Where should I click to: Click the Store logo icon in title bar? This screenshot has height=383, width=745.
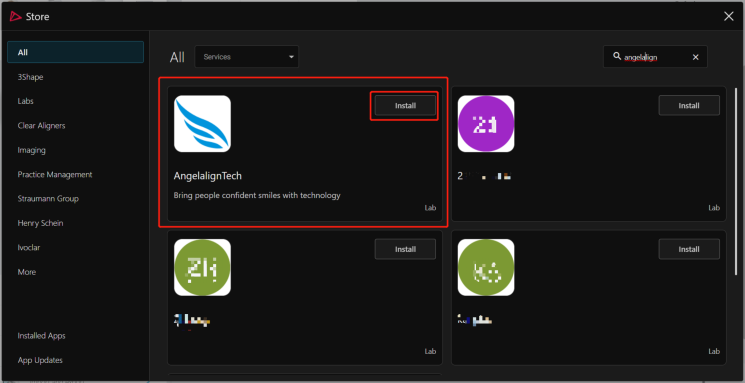pyautogui.click(x=16, y=17)
